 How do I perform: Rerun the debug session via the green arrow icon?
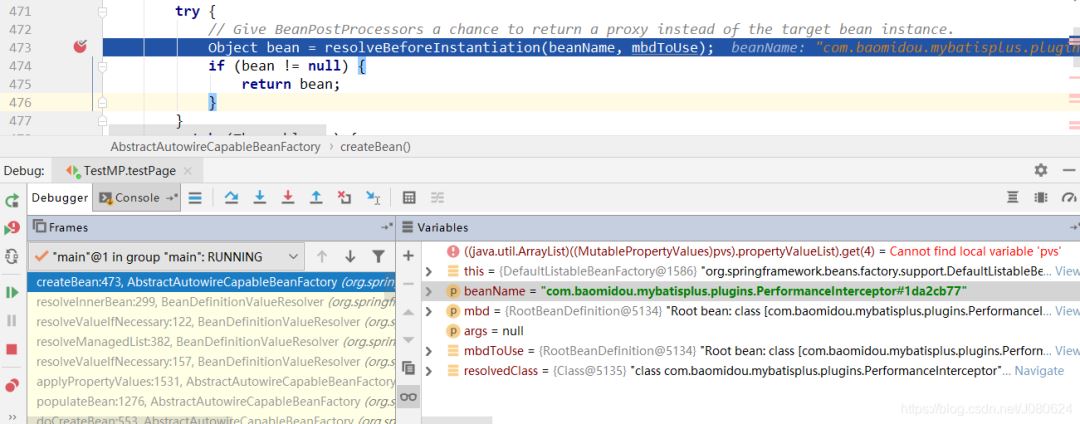pyautogui.click(x=12, y=199)
